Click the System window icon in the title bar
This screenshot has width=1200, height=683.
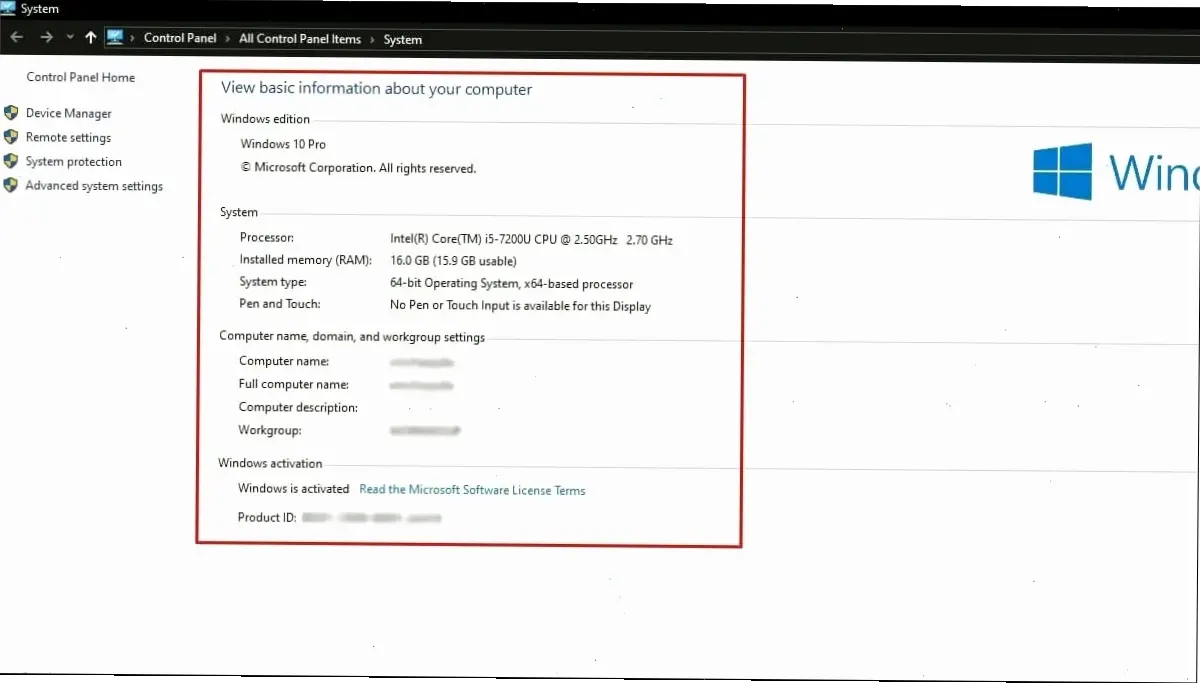coord(9,9)
